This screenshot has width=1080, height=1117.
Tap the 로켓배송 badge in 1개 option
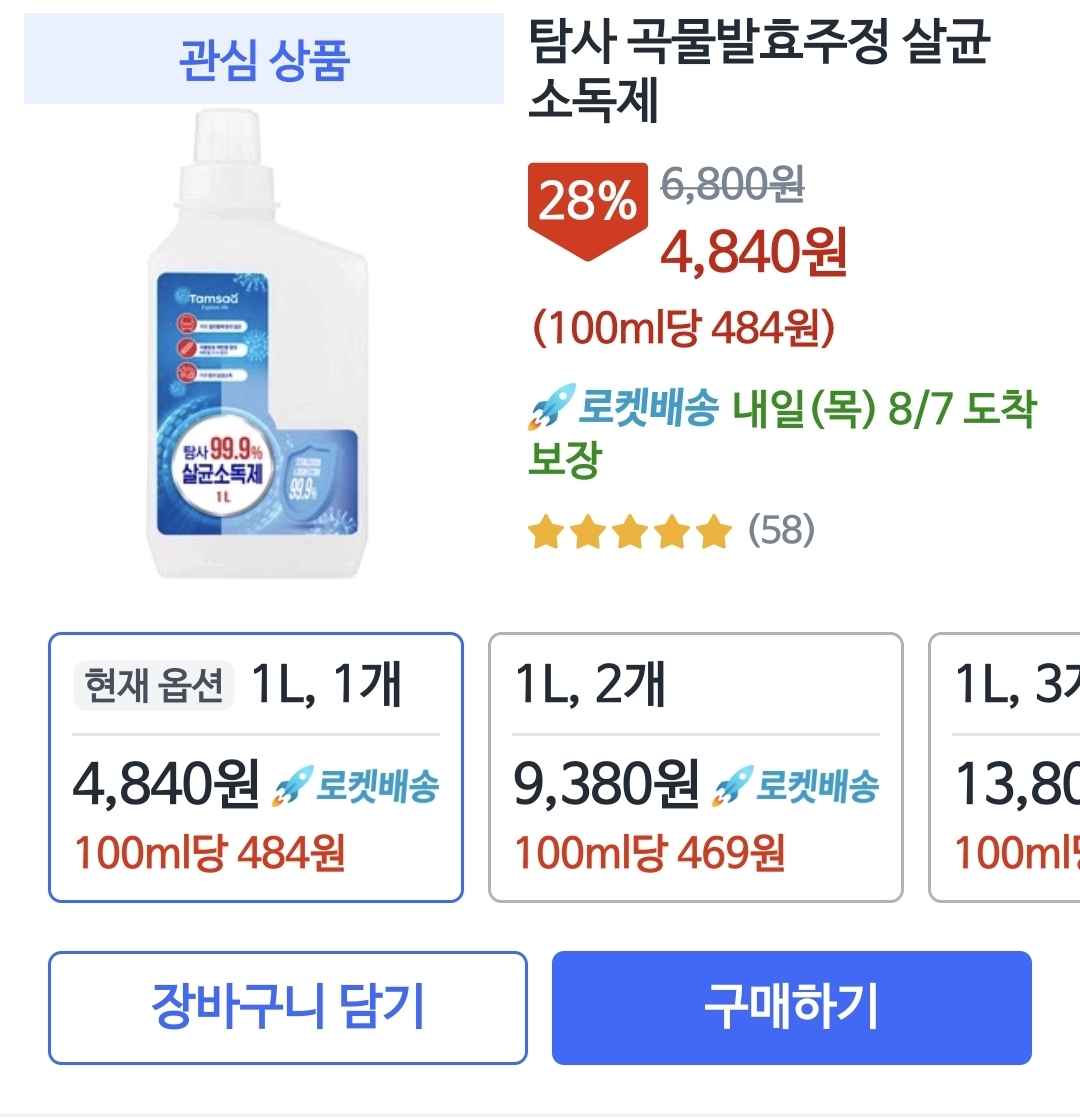point(356,786)
